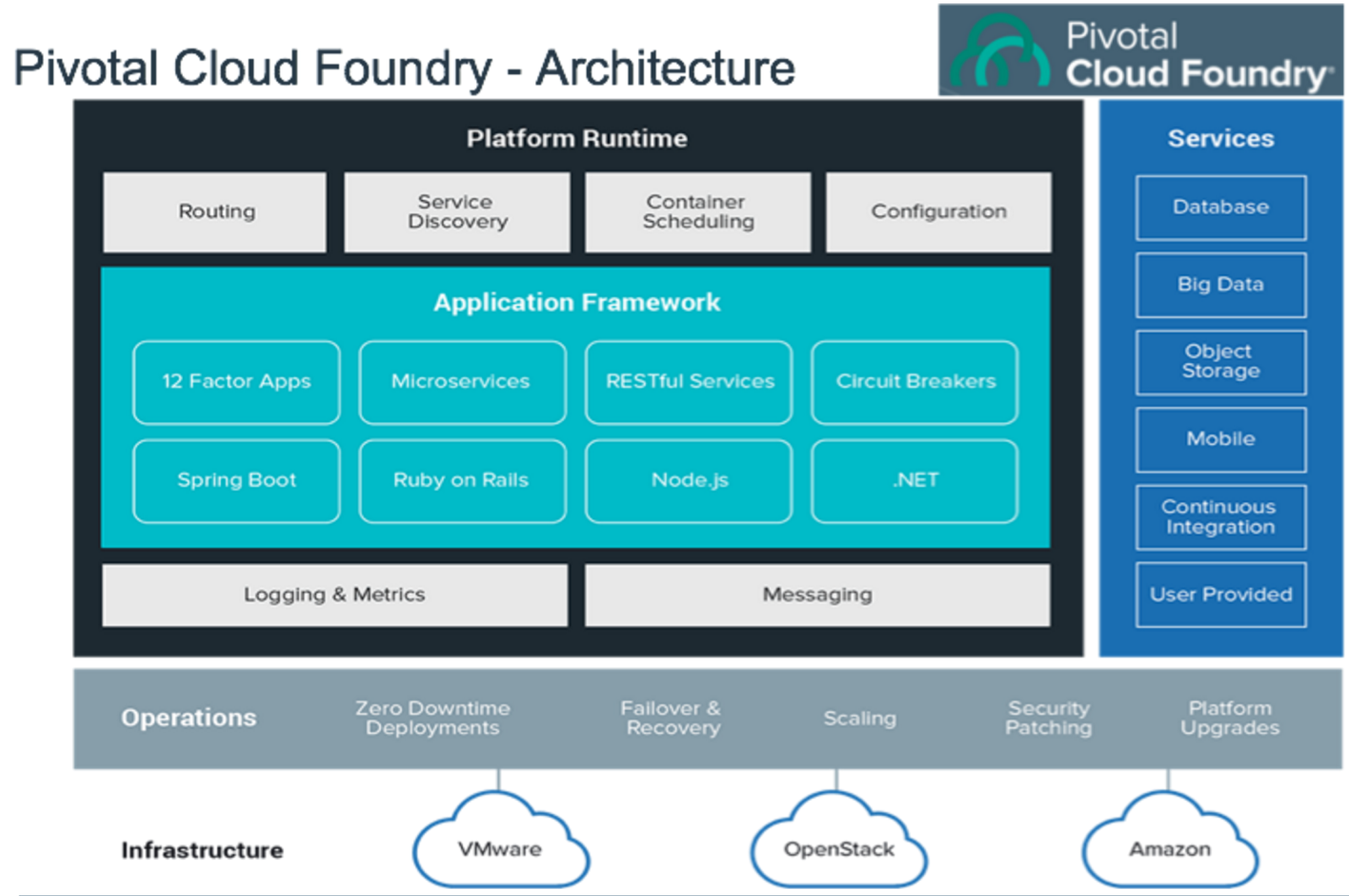Viewport: 1349px width, 896px height.
Task: Select the Routing box
Action: [x=215, y=212]
